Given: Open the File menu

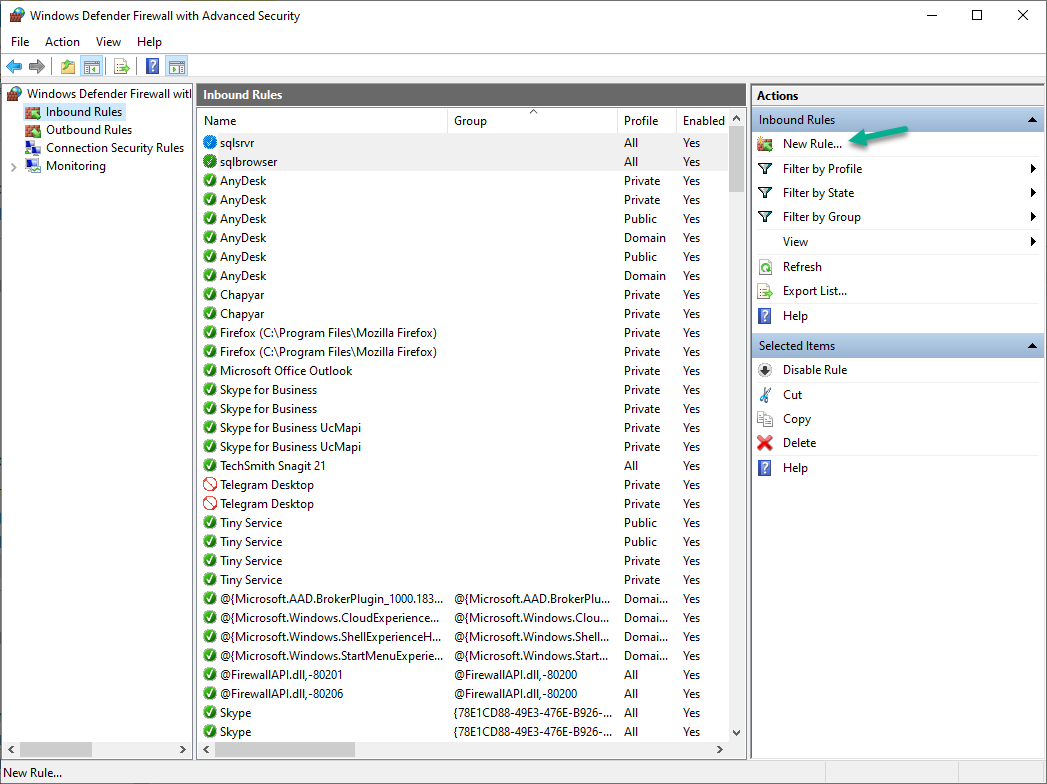Looking at the screenshot, I should pos(20,41).
